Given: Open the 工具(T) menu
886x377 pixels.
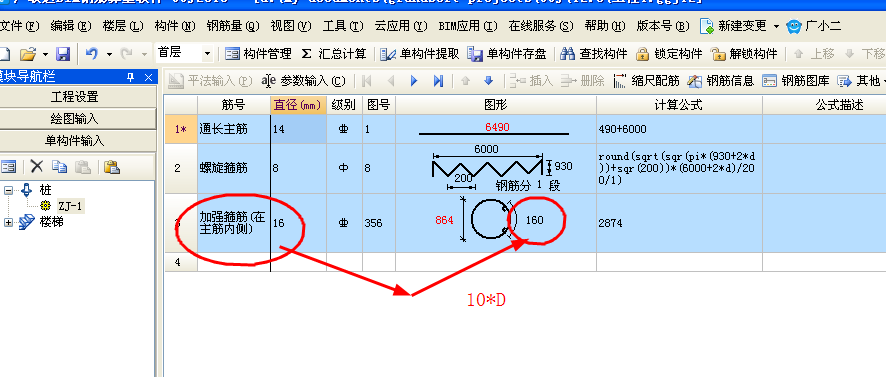Looking at the screenshot, I should [343, 26].
